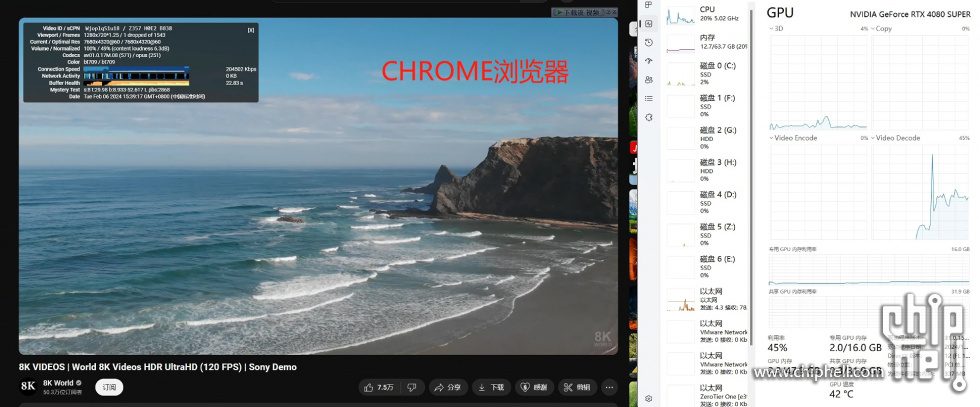Select 磁盘 4 (D:) in performance list
The width and height of the screenshot is (980, 407).
click(x=707, y=203)
